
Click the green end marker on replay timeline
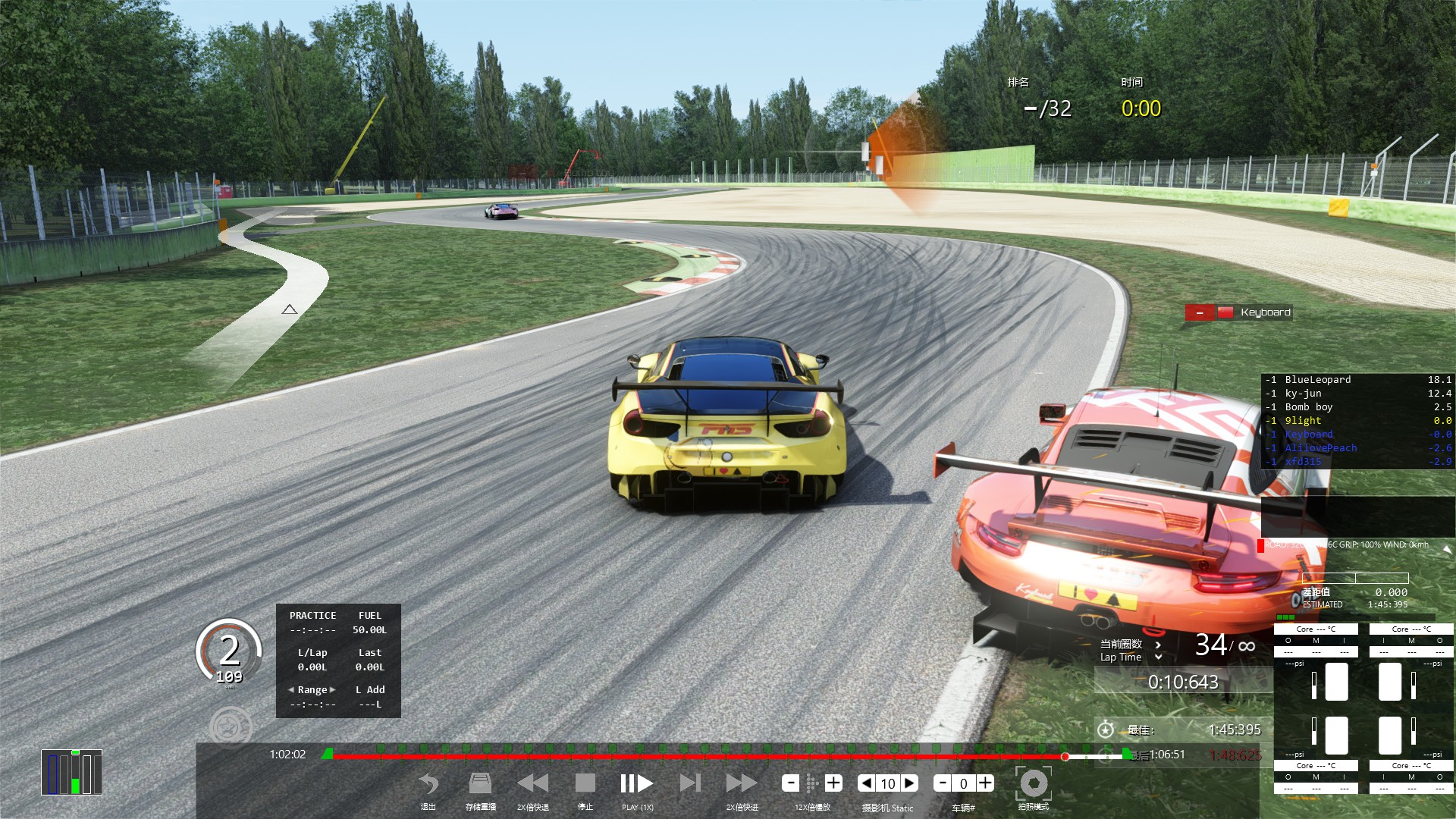pos(1128,754)
